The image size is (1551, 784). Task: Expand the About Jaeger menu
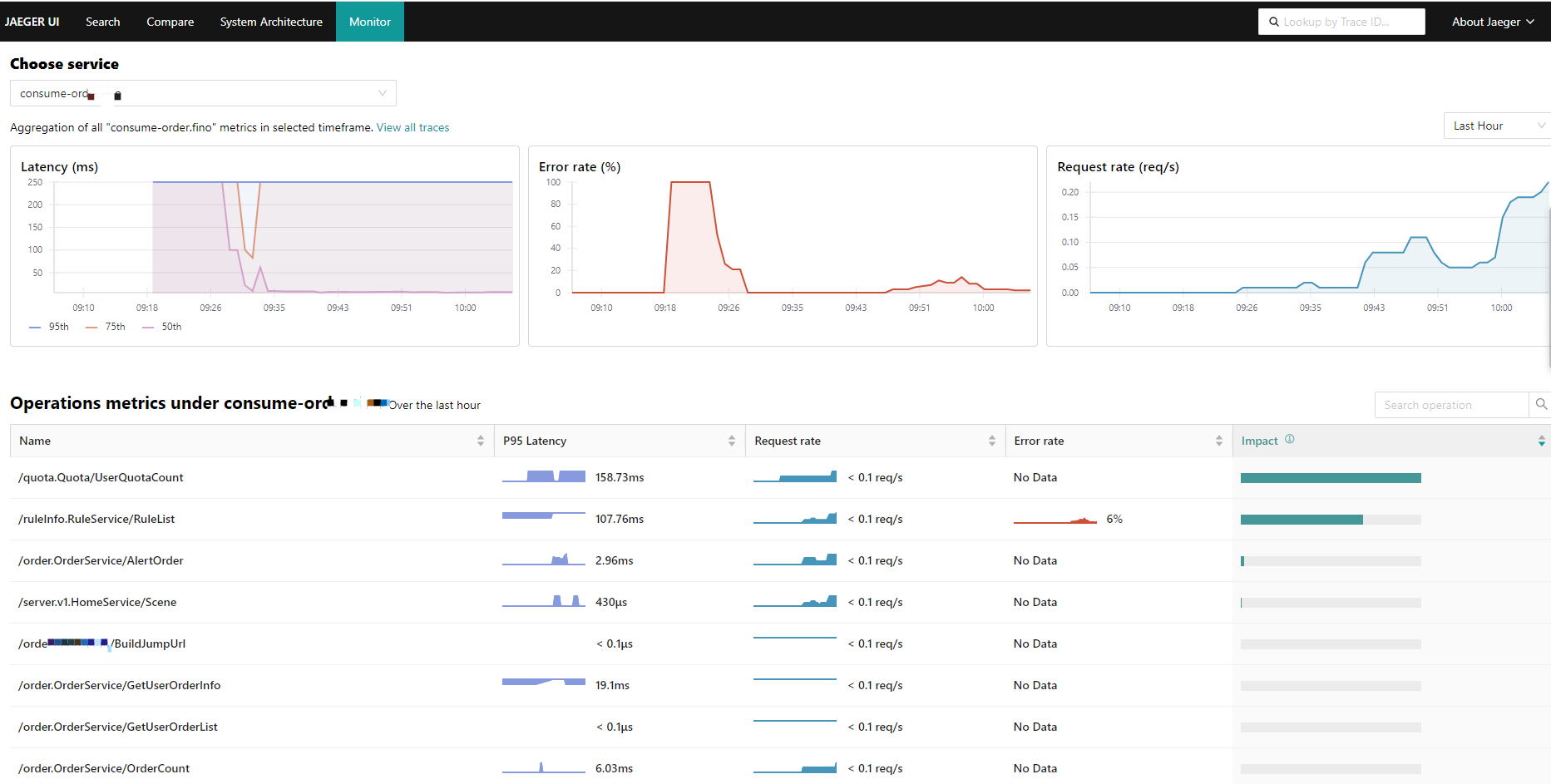[x=1492, y=22]
